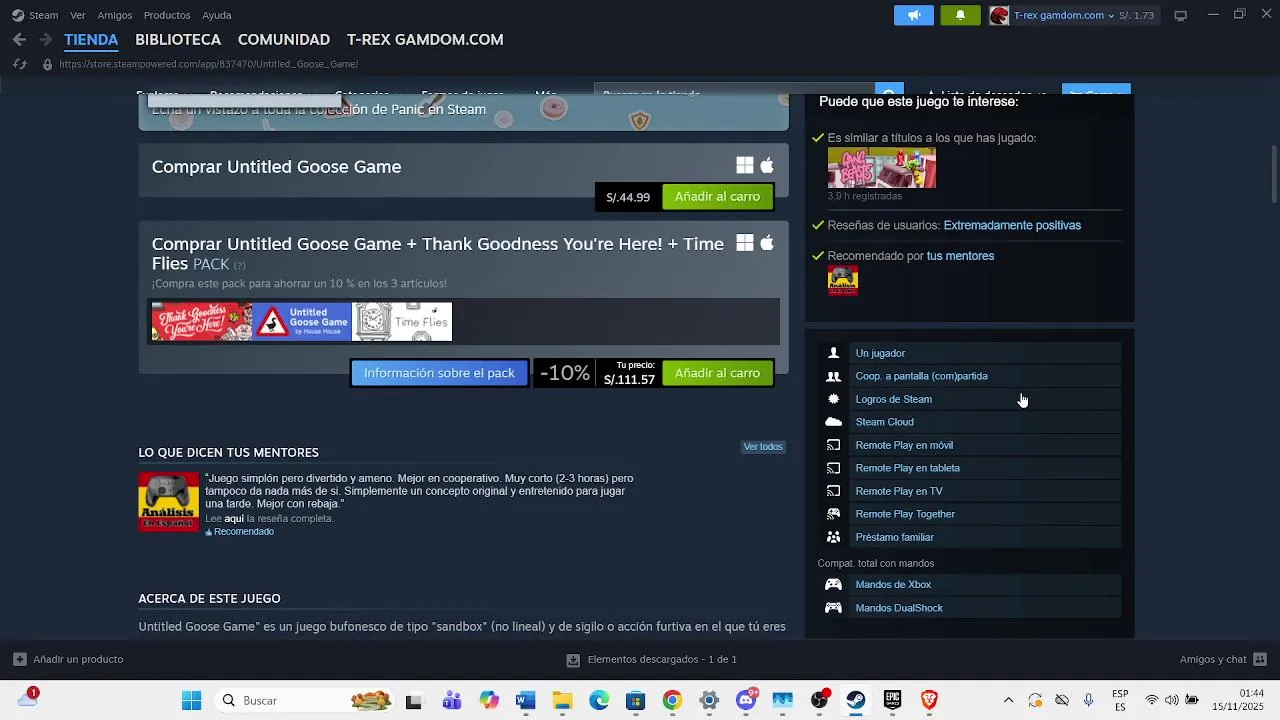This screenshot has width=1280, height=720.
Task: Open the announcements megaphone button
Action: [914, 15]
